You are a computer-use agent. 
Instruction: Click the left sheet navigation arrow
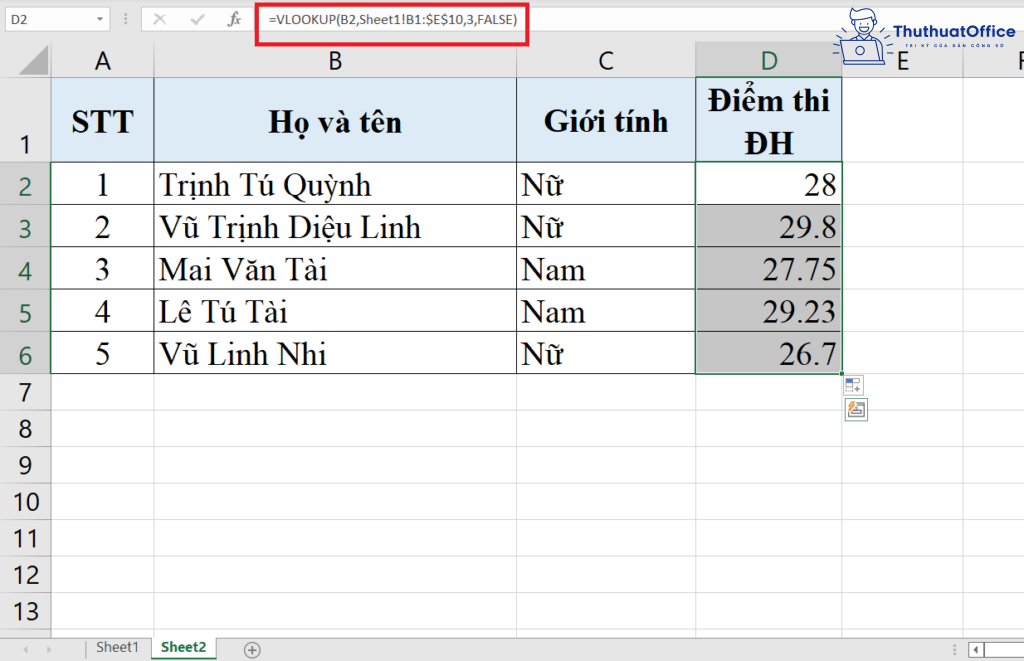click(26, 649)
